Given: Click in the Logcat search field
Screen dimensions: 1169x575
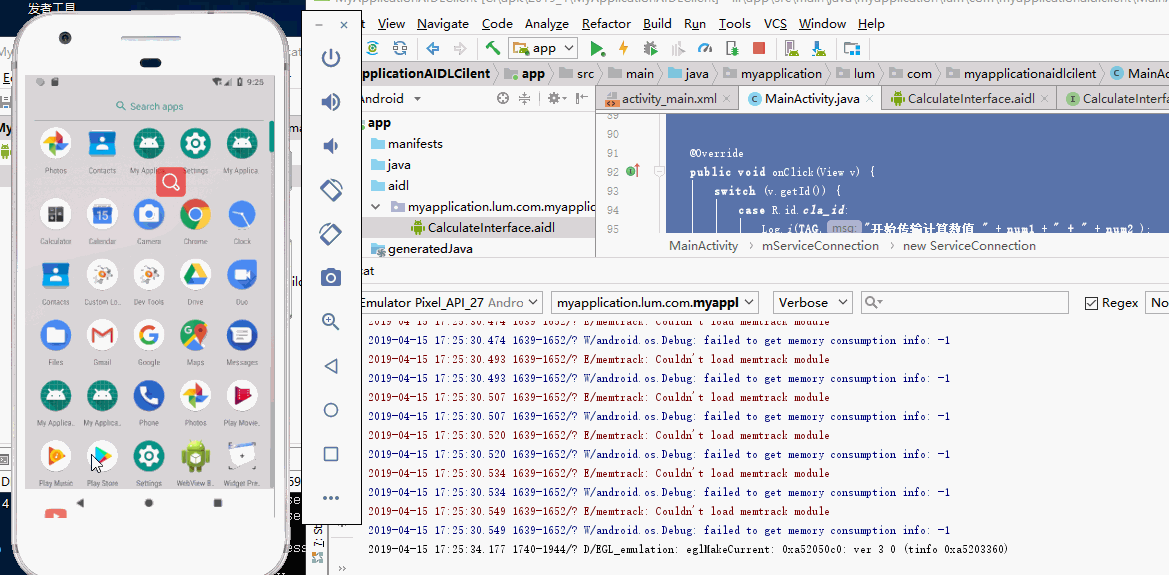Looking at the screenshot, I should [965, 303].
